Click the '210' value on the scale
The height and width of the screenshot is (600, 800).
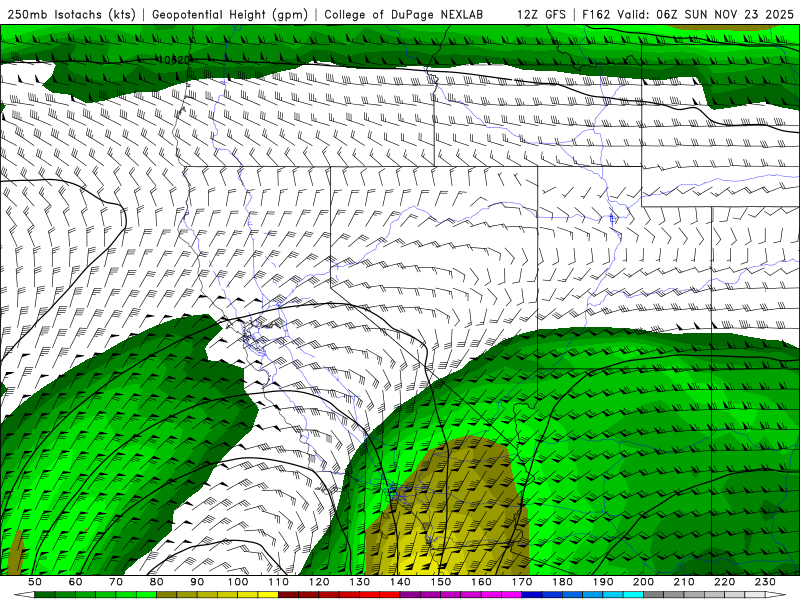pyautogui.click(x=684, y=582)
